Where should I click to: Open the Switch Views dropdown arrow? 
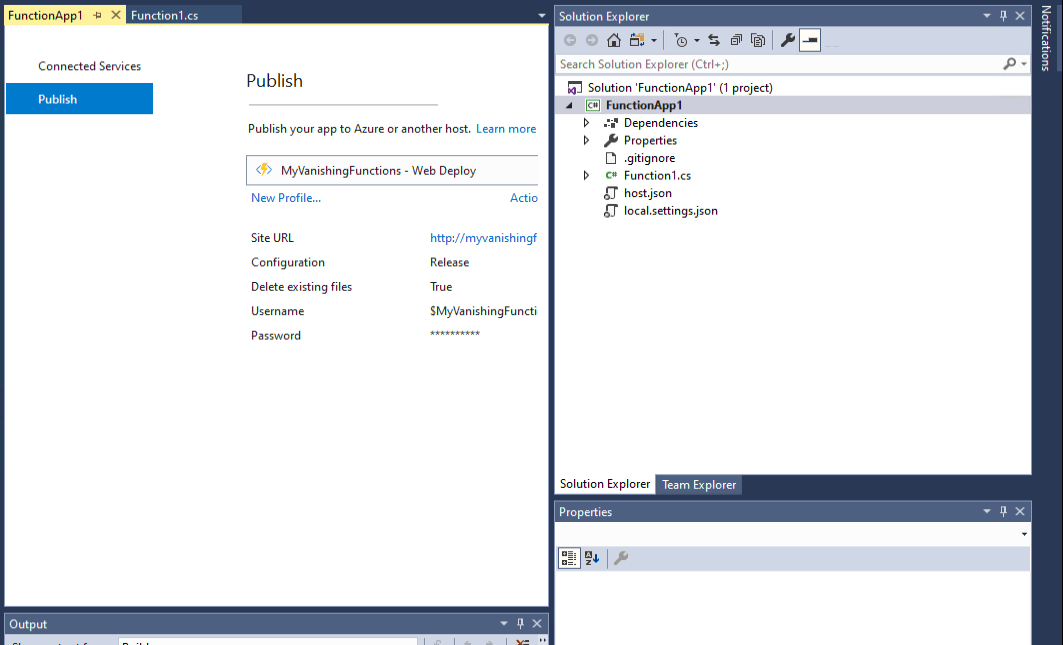click(654, 41)
